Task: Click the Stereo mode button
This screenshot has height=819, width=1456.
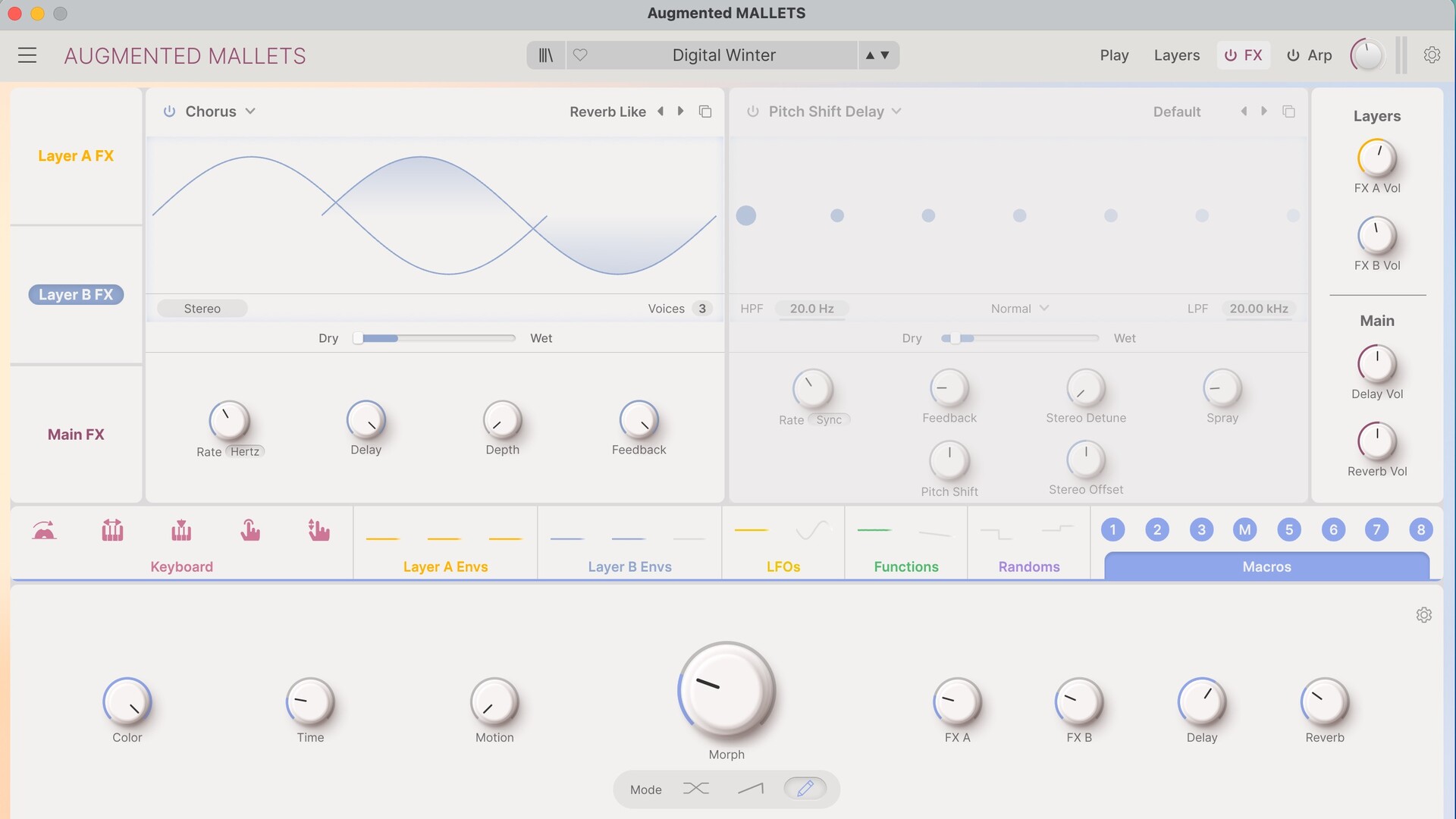Action: (x=202, y=309)
